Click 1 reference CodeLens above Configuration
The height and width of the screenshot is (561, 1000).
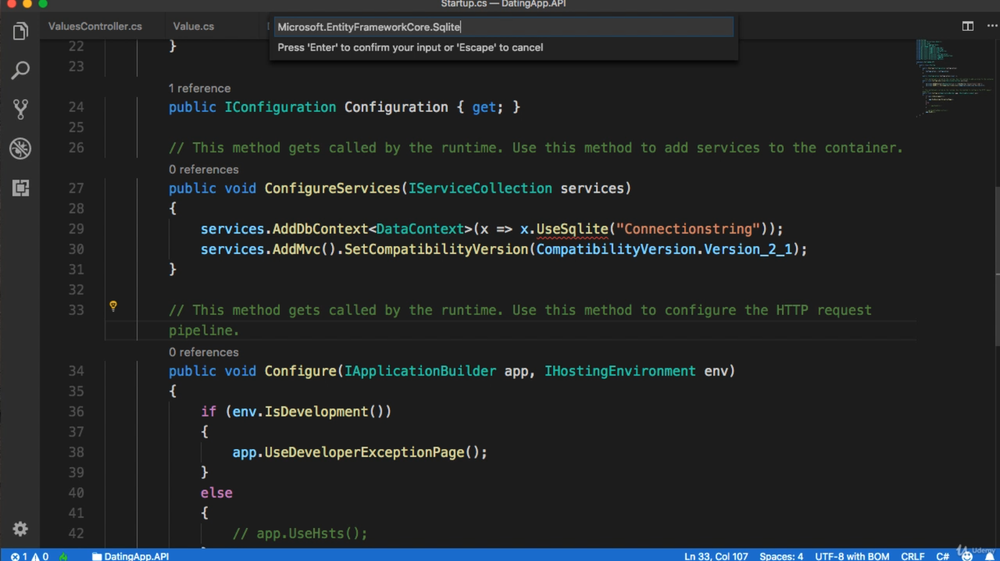(200, 88)
